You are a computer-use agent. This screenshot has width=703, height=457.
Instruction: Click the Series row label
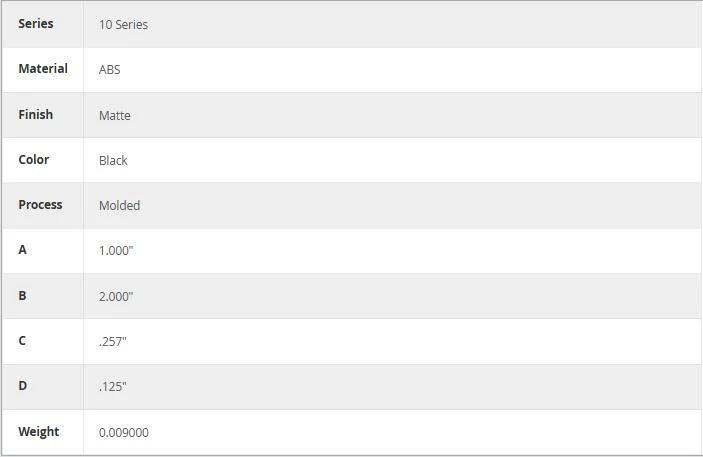35,23
